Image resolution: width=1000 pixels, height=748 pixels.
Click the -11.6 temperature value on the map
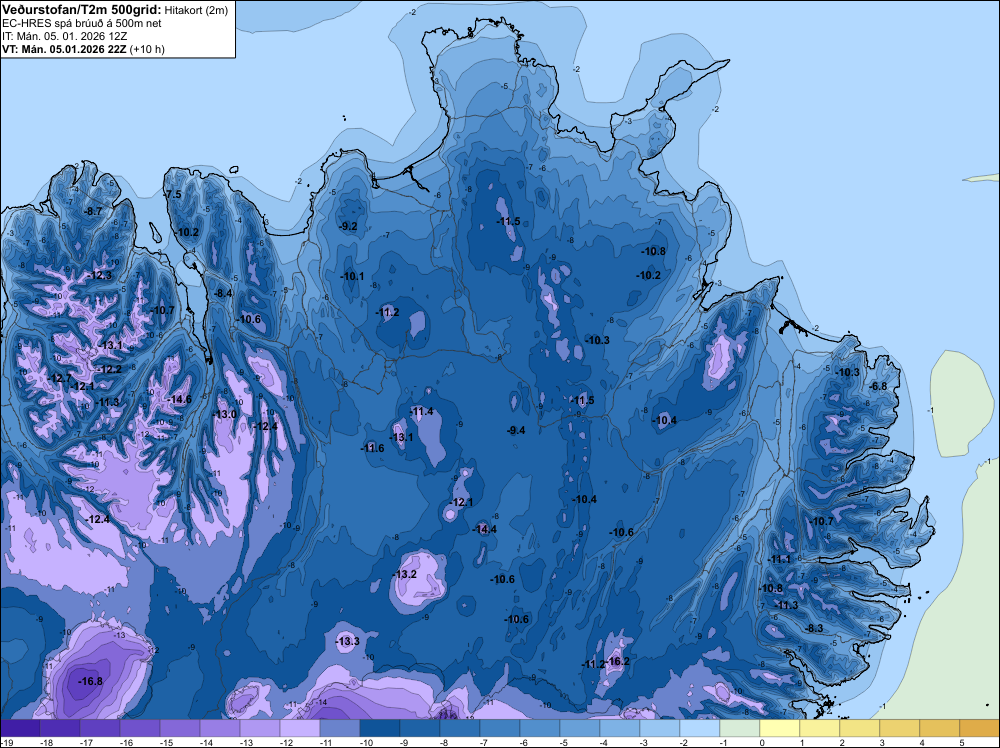pos(372,448)
